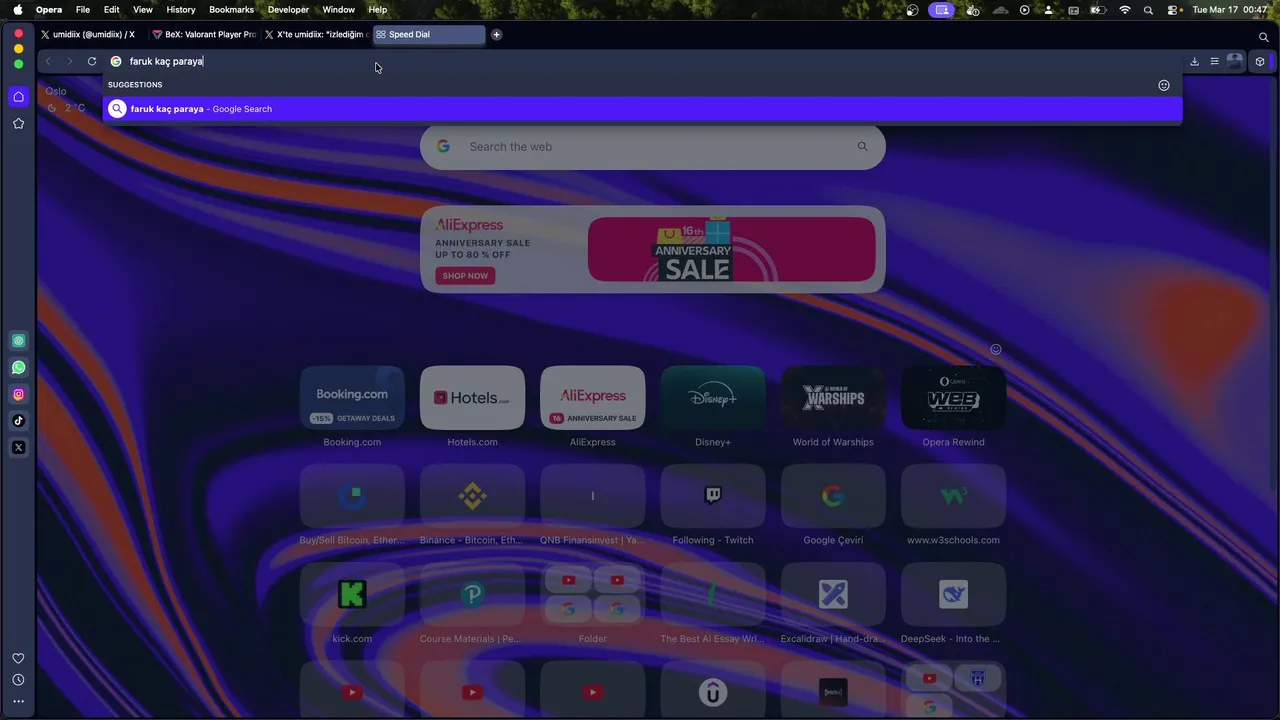Open the Apple menu

tap(17, 10)
